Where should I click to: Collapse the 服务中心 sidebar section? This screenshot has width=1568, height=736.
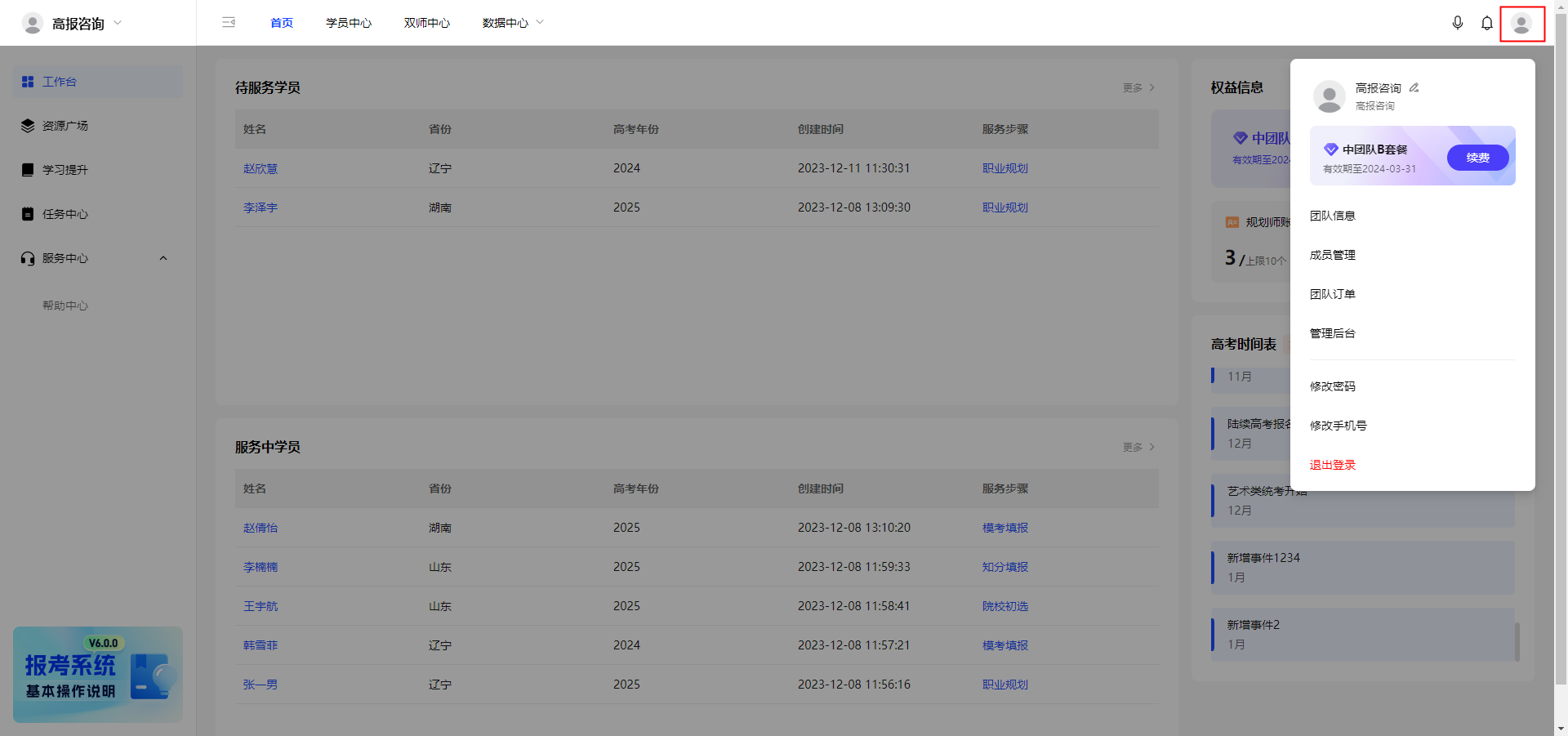pos(163,258)
